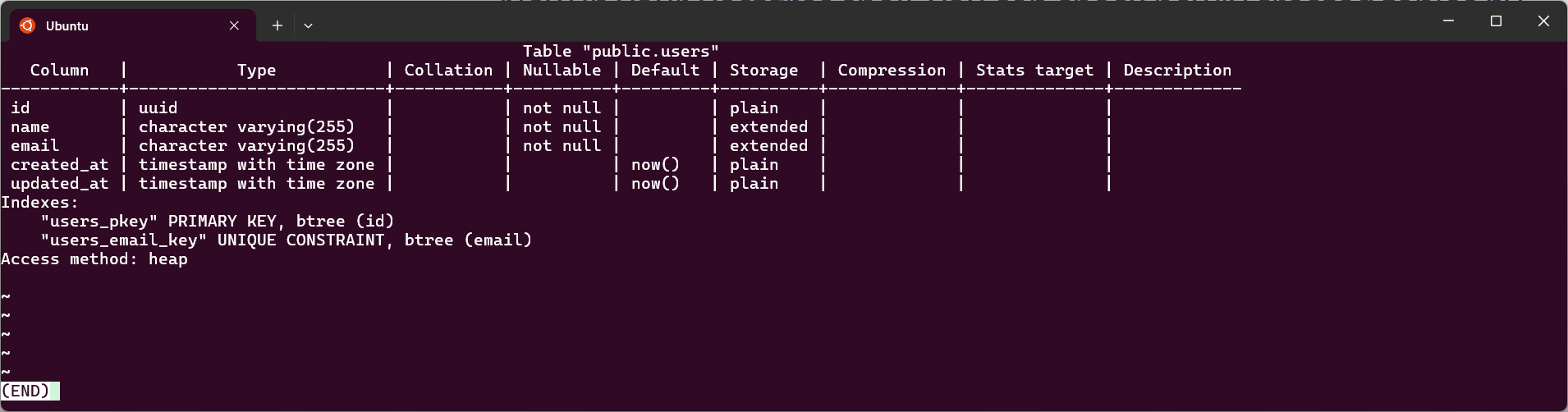
Task: Click the Ubuntu logo icon in the tab
Action: [27, 25]
